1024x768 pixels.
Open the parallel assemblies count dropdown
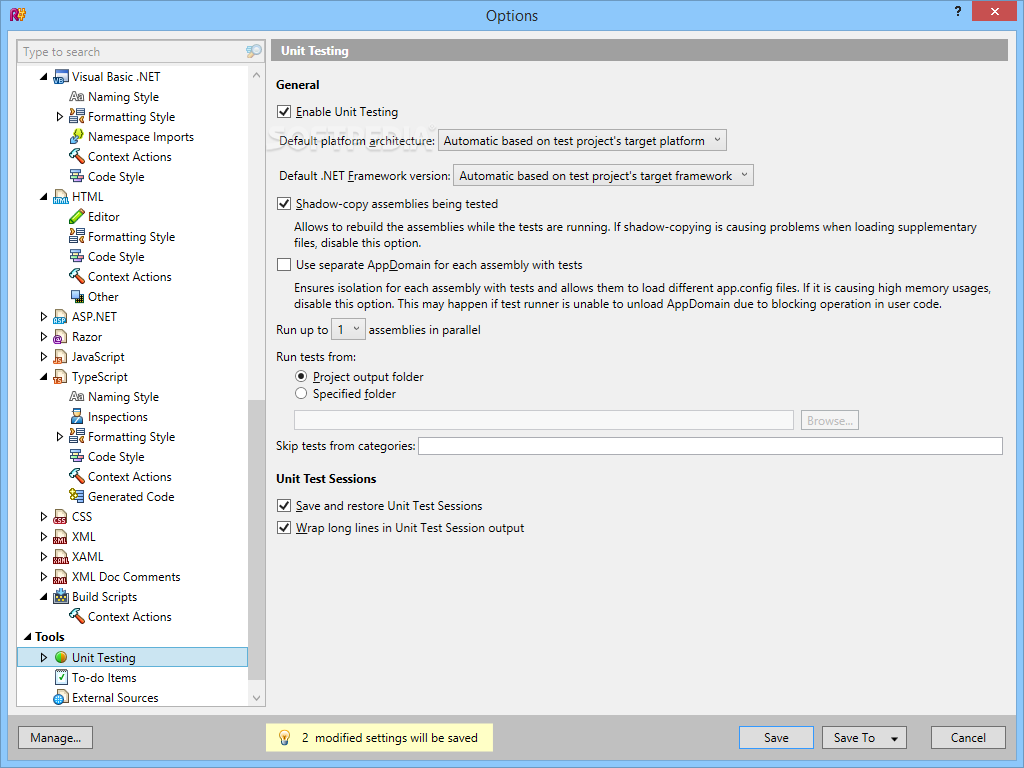click(348, 330)
